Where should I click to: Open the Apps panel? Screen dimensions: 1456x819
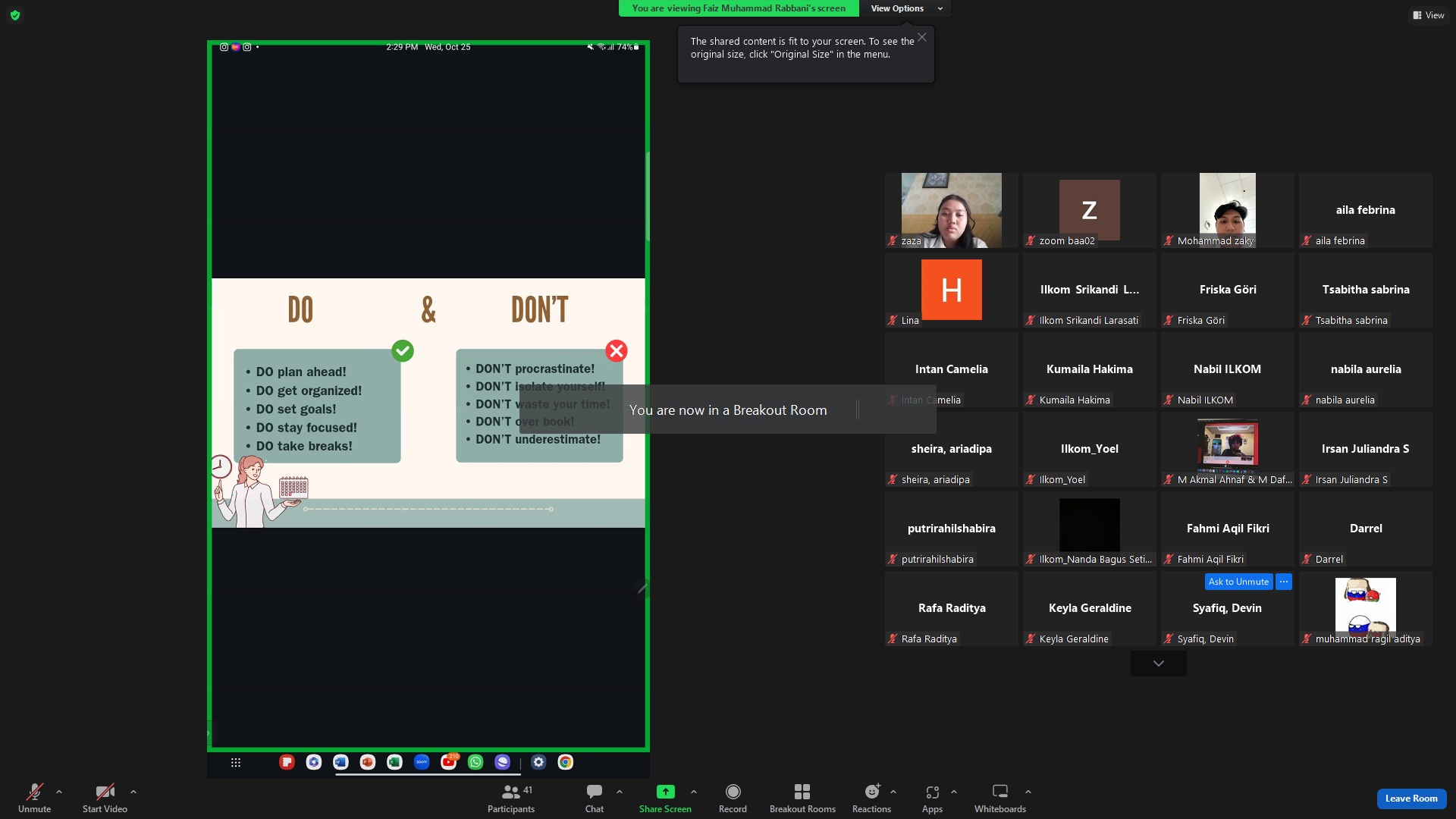pos(932,798)
